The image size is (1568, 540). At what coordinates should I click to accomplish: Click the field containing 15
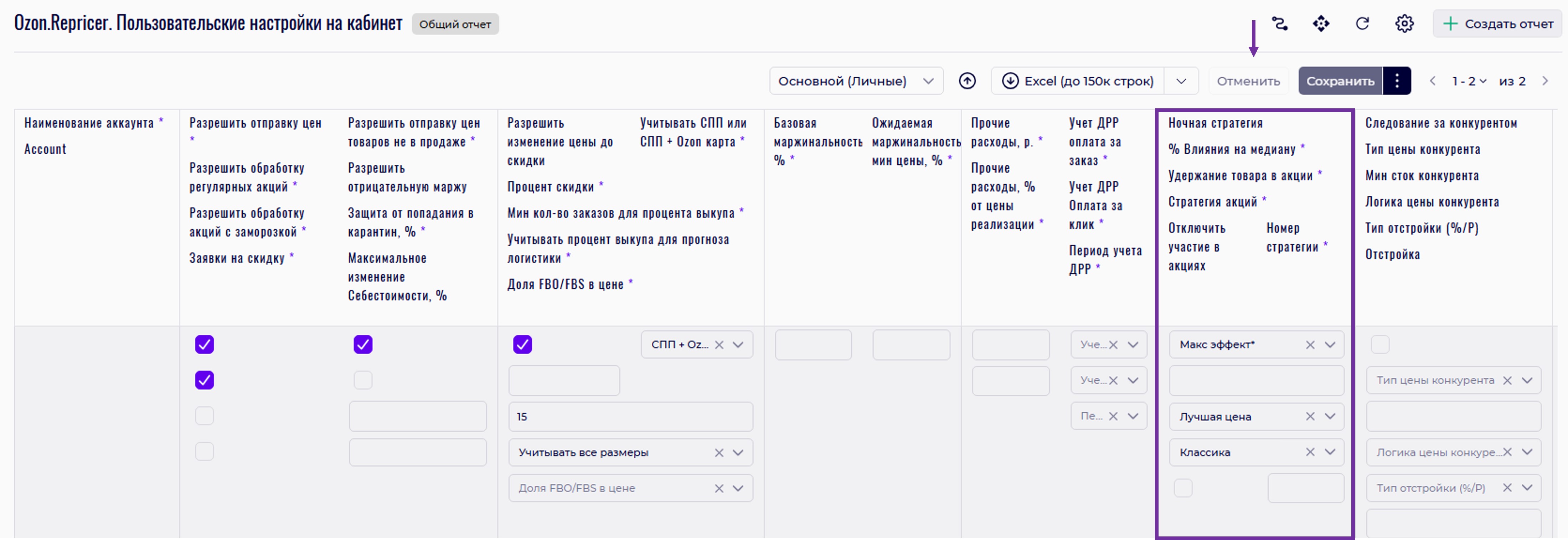(630, 417)
